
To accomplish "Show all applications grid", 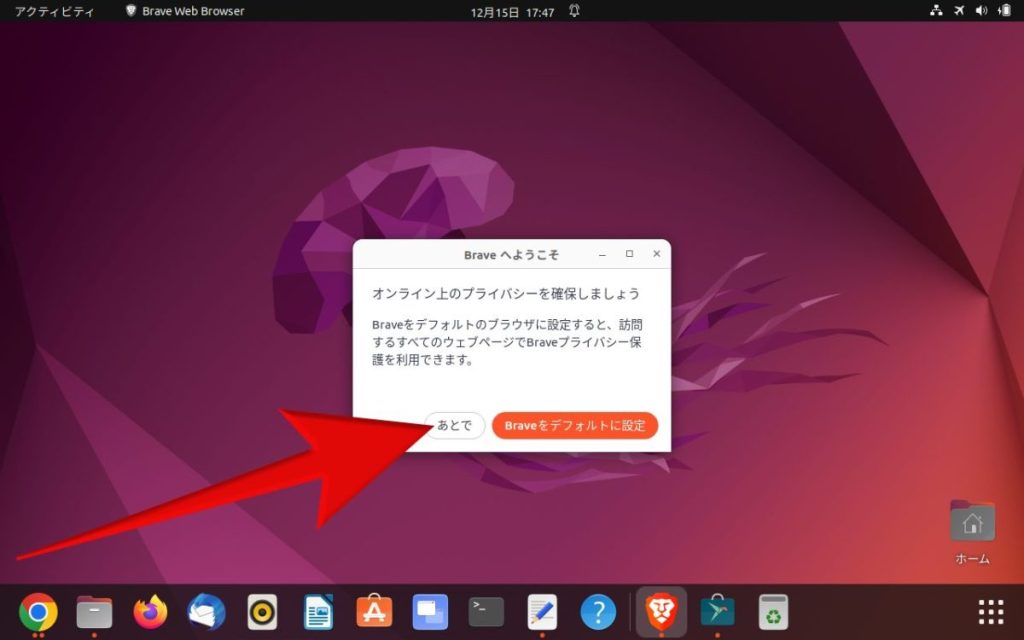I will click(x=991, y=612).
